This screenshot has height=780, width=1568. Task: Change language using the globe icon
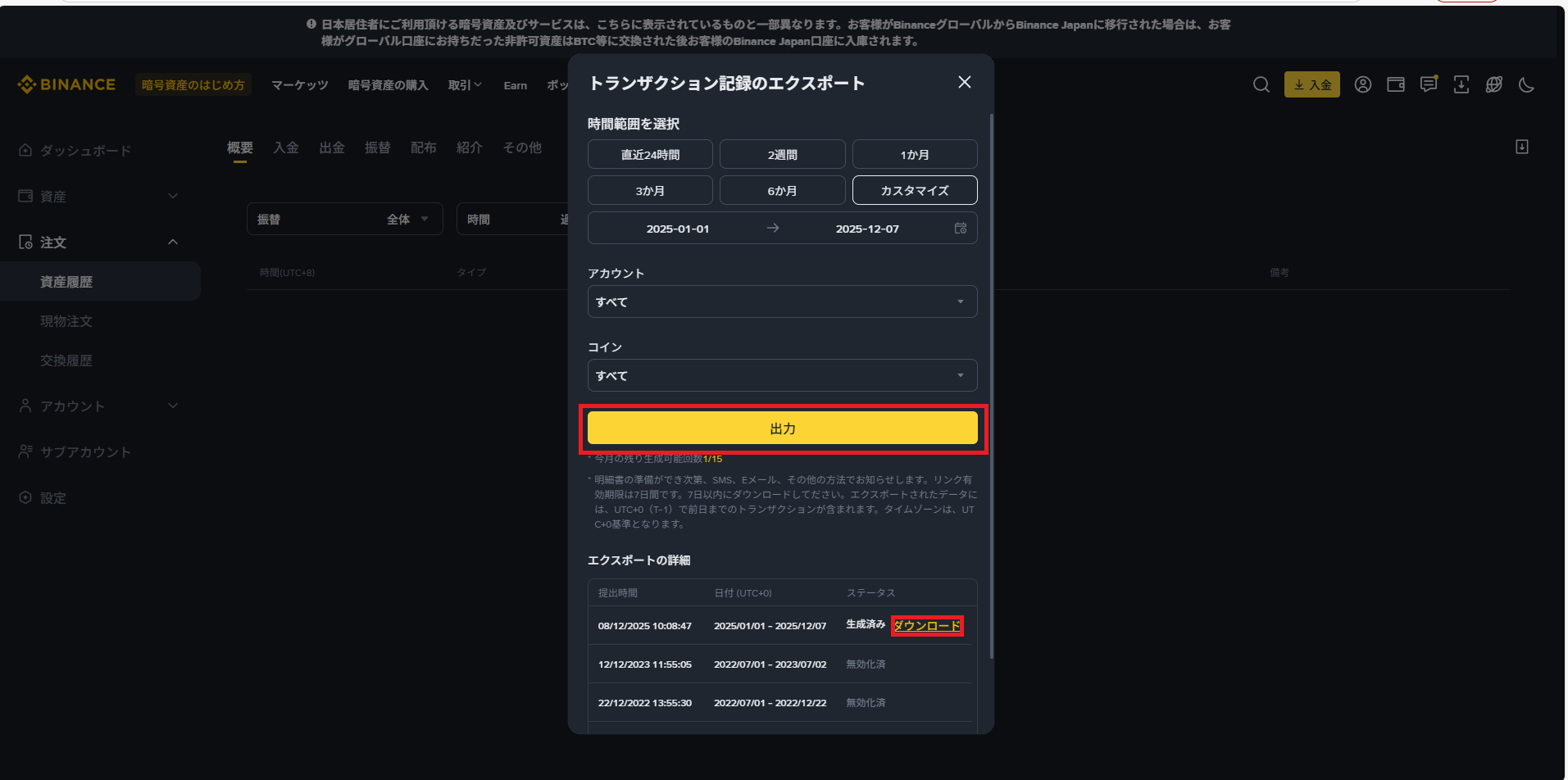[x=1493, y=84]
